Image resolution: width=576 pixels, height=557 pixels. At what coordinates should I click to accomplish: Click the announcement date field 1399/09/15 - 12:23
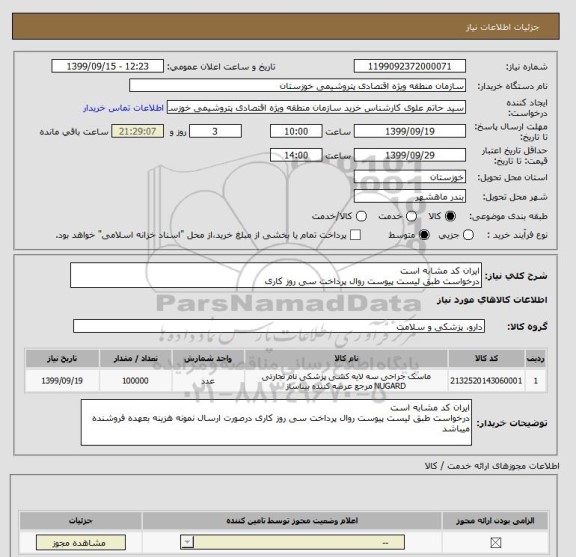[x=107, y=67]
